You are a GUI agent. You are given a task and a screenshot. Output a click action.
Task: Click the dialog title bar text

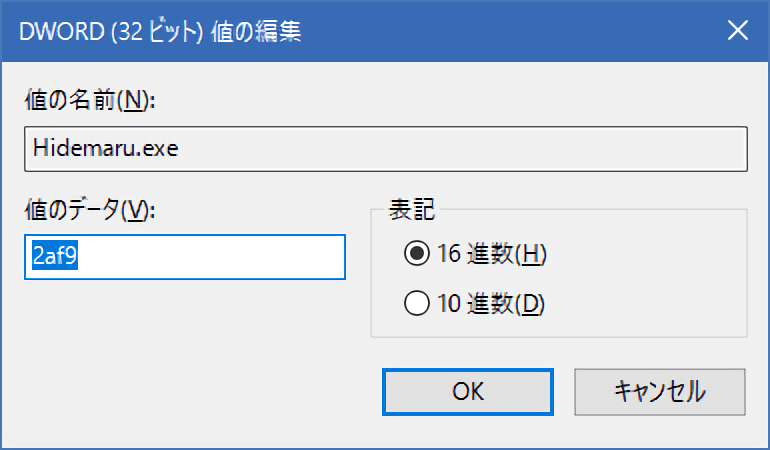pyautogui.click(x=162, y=31)
